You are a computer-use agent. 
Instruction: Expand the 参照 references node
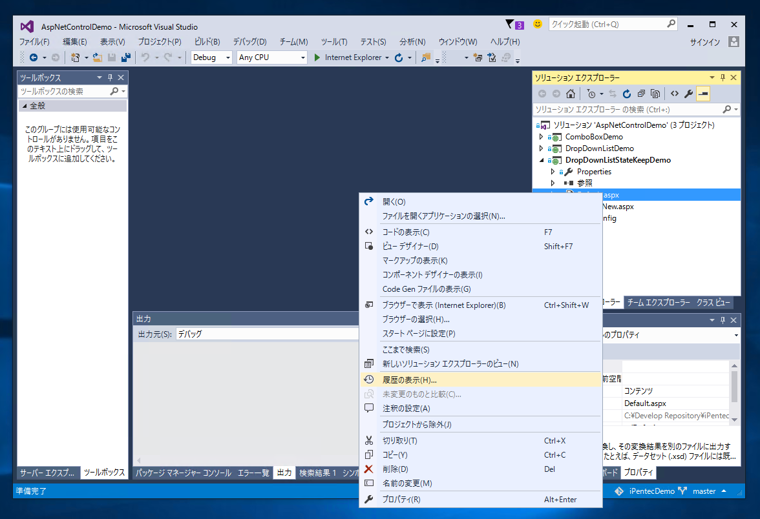coord(553,183)
